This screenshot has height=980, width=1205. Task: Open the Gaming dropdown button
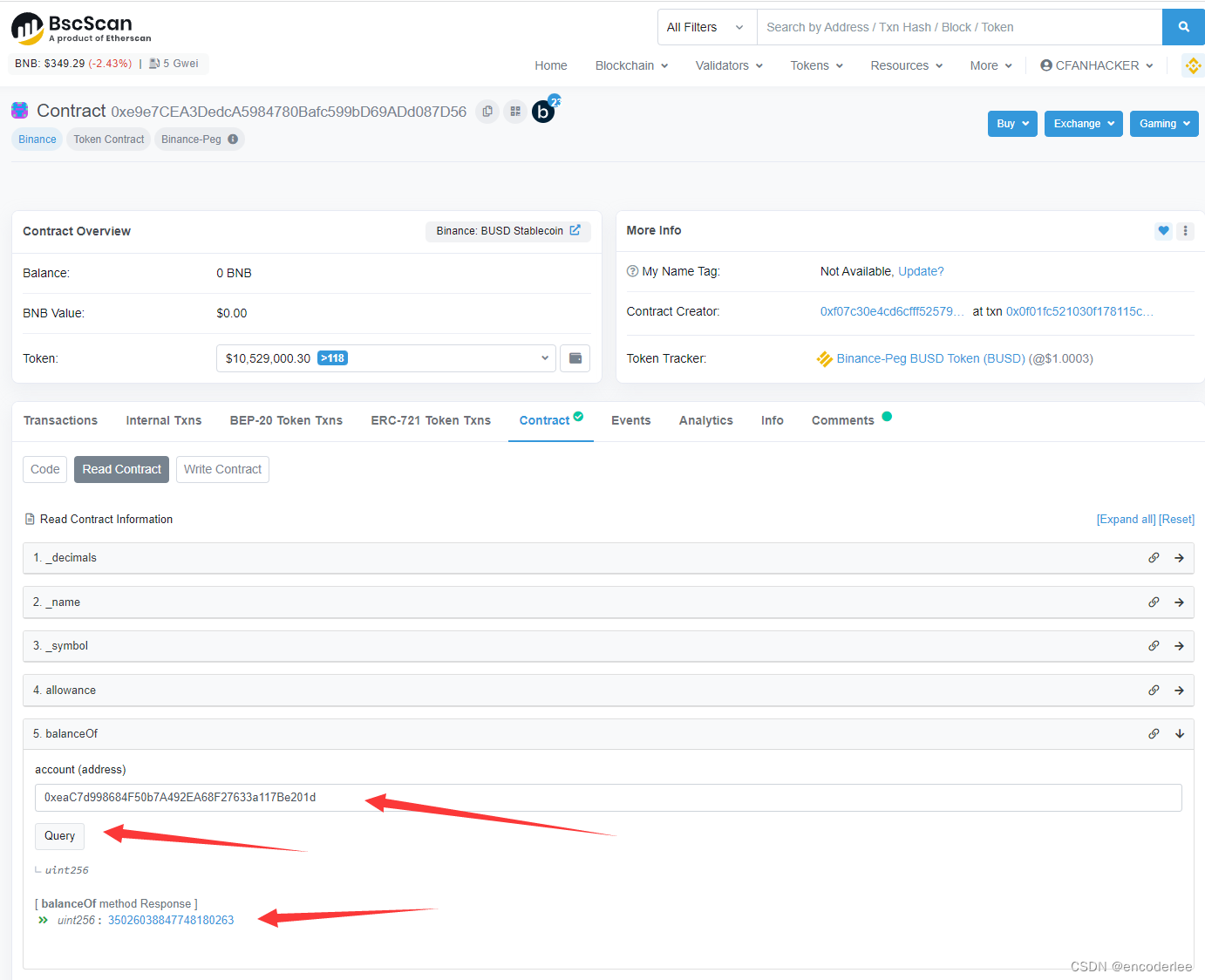pos(1164,124)
